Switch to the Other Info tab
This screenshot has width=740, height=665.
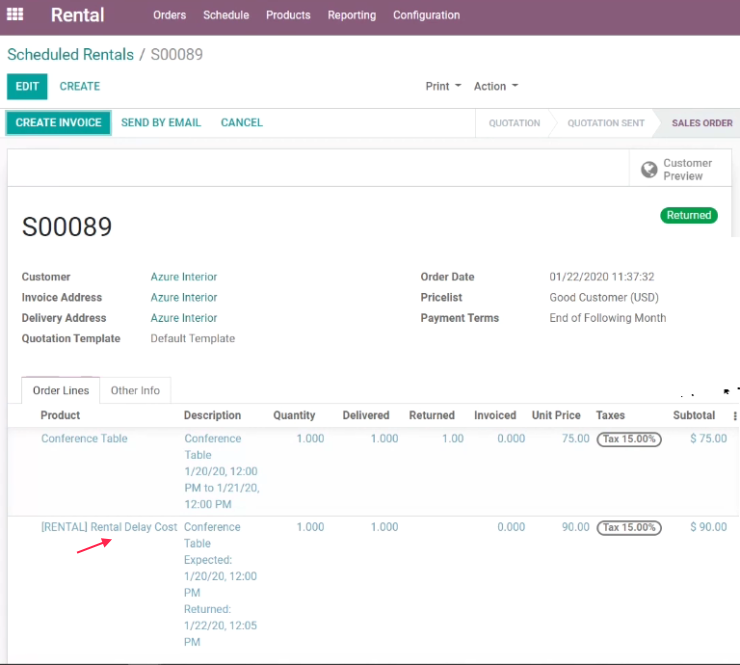pos(135,390)
